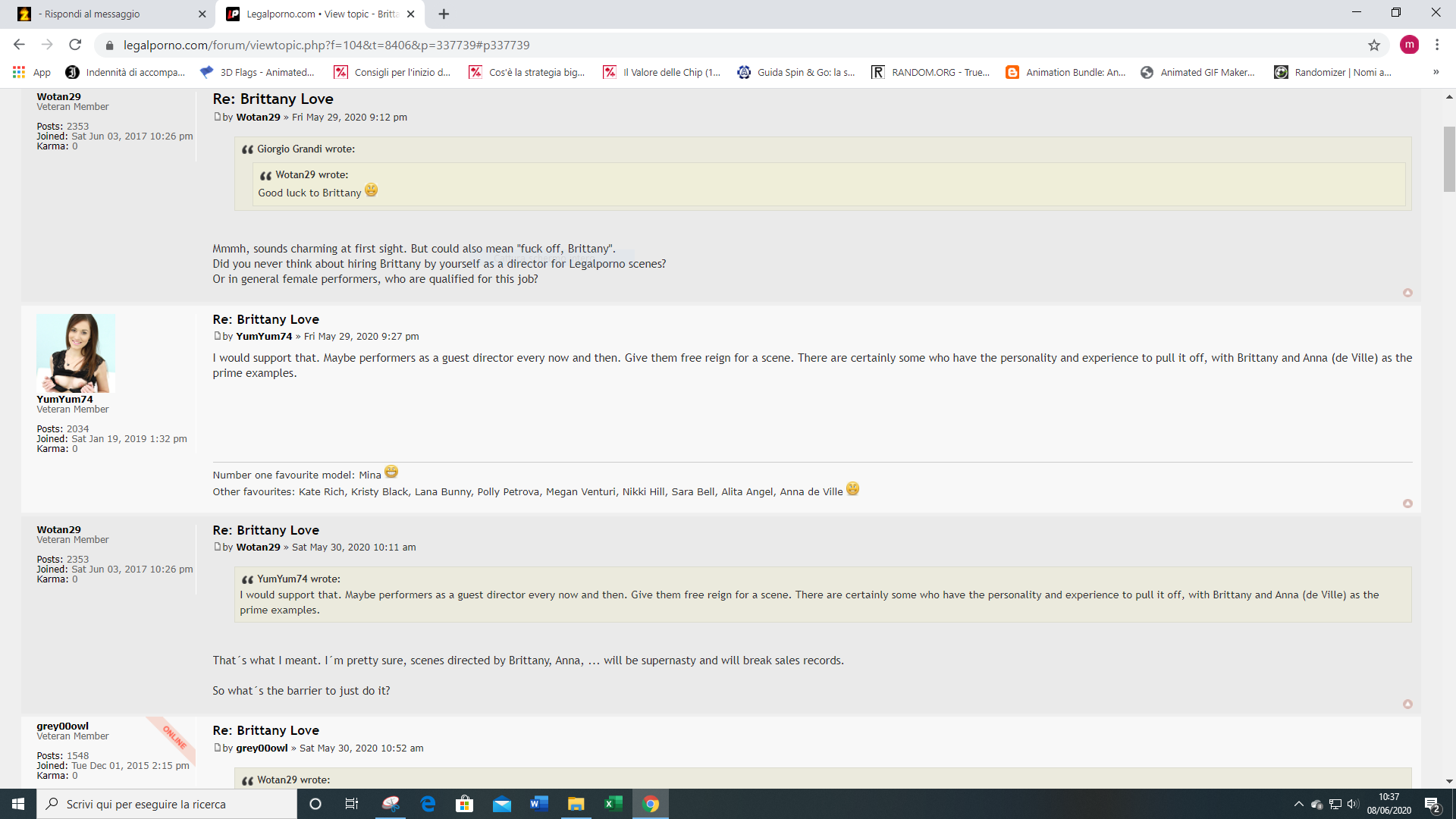This screenshot has height=819, width=1456.
Task: Open RANDOM.ORG bookmark
Action: 930,72
